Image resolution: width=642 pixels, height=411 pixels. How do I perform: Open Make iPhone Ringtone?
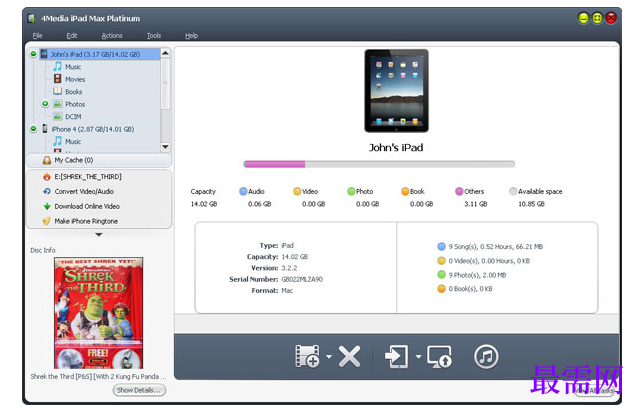(x=86, y=221)
